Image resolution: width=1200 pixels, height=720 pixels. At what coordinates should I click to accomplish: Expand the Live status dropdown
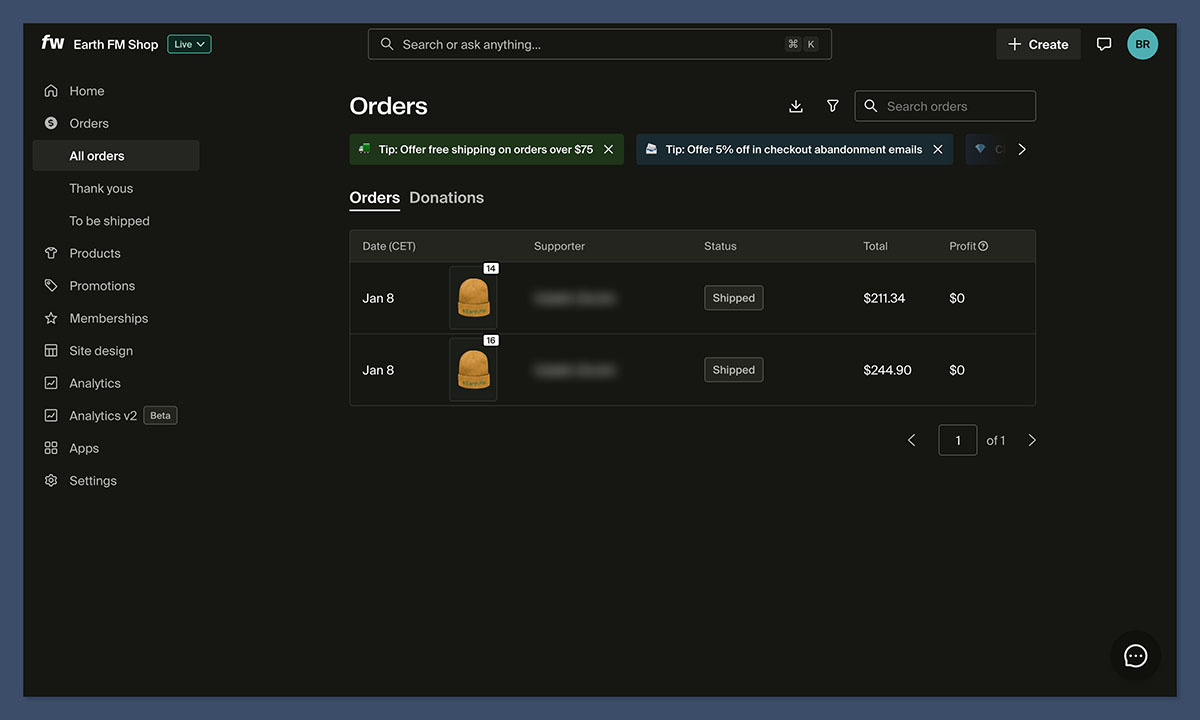click(189, 44)
